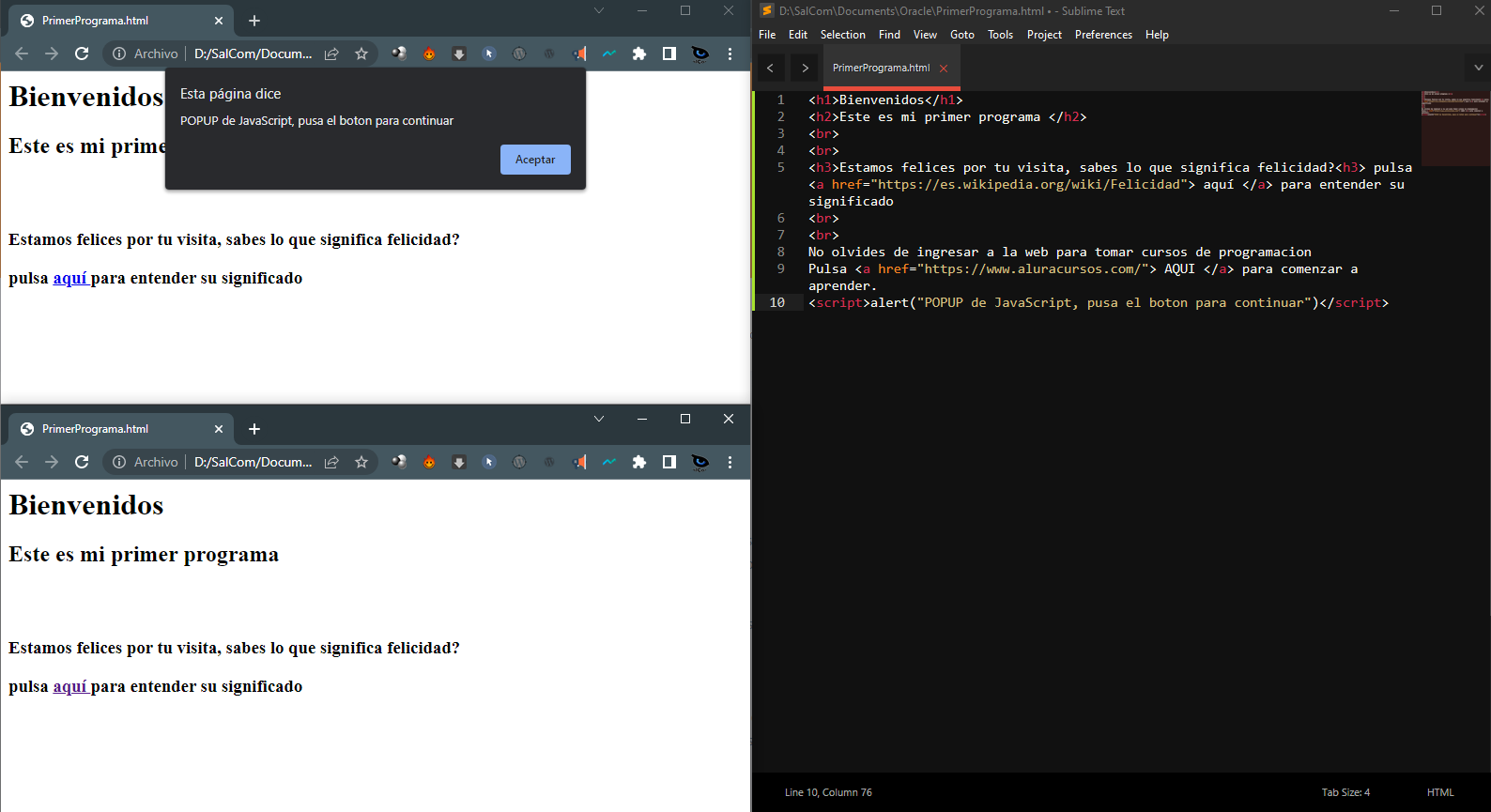1491x812 pixels.
Task: Go back in bottom Chrome window
Action: coord(22,462)
